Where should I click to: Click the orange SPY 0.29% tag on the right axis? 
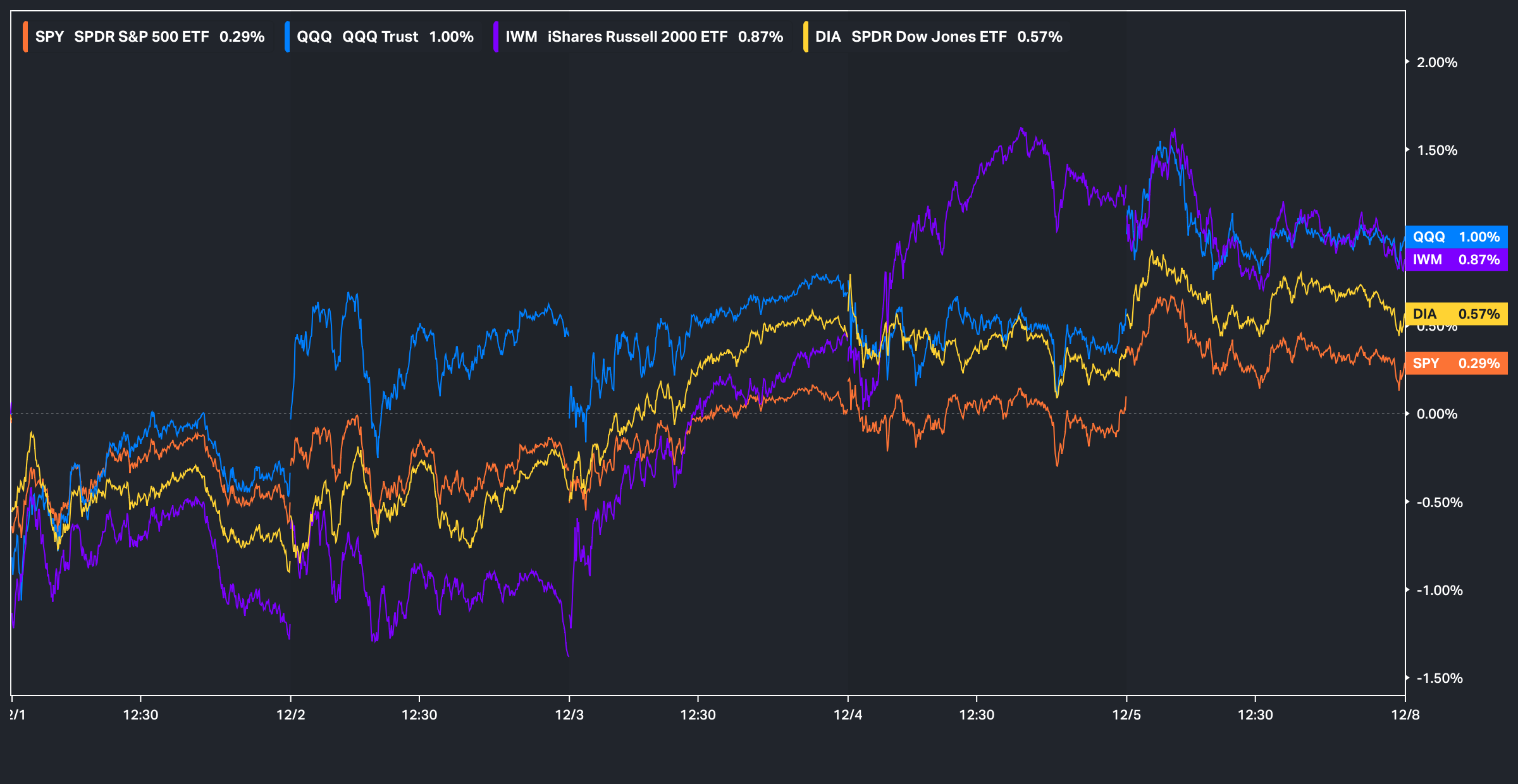tap(1456, 364)
